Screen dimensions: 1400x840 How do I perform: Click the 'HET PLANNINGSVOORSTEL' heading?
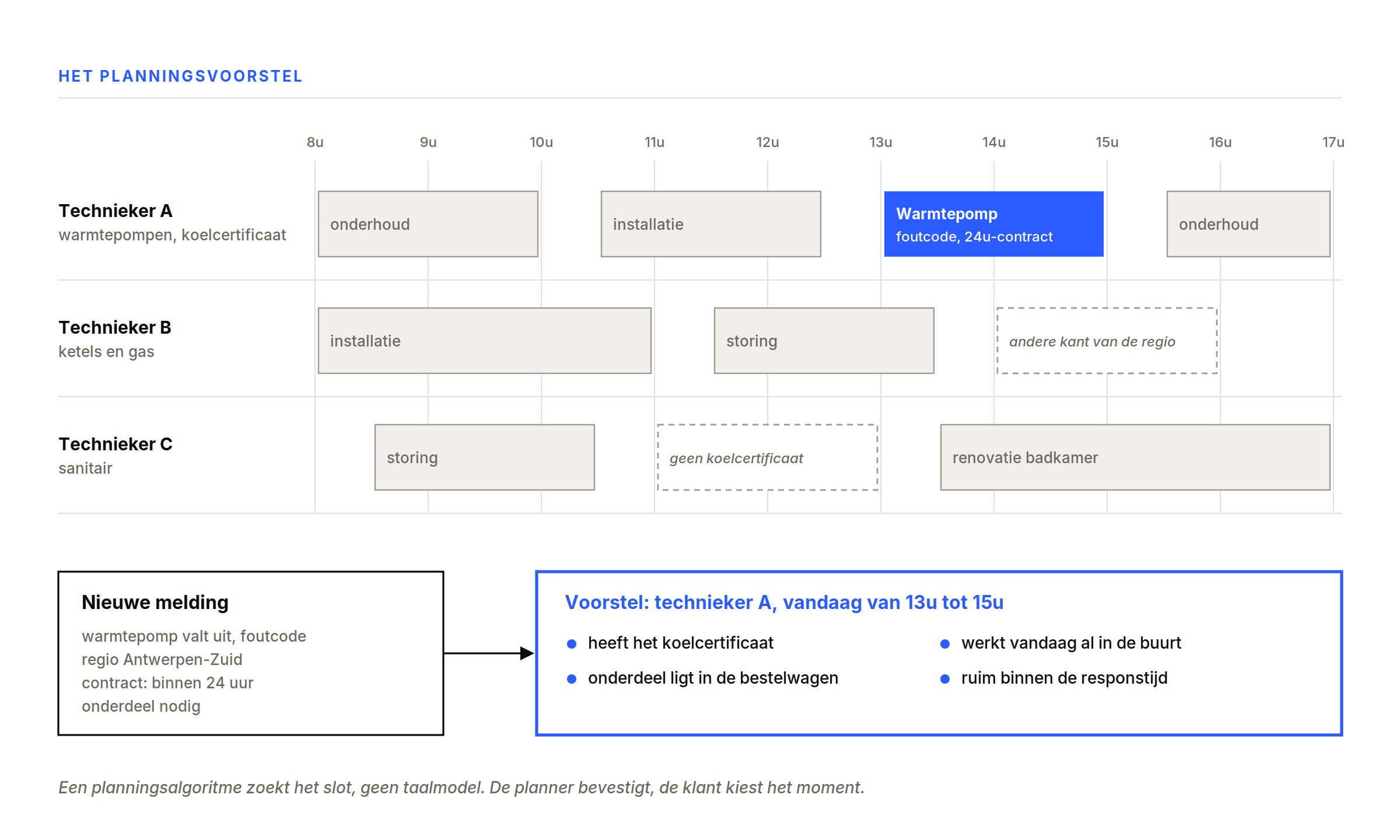pyautogui.click(x=180, y=76)
